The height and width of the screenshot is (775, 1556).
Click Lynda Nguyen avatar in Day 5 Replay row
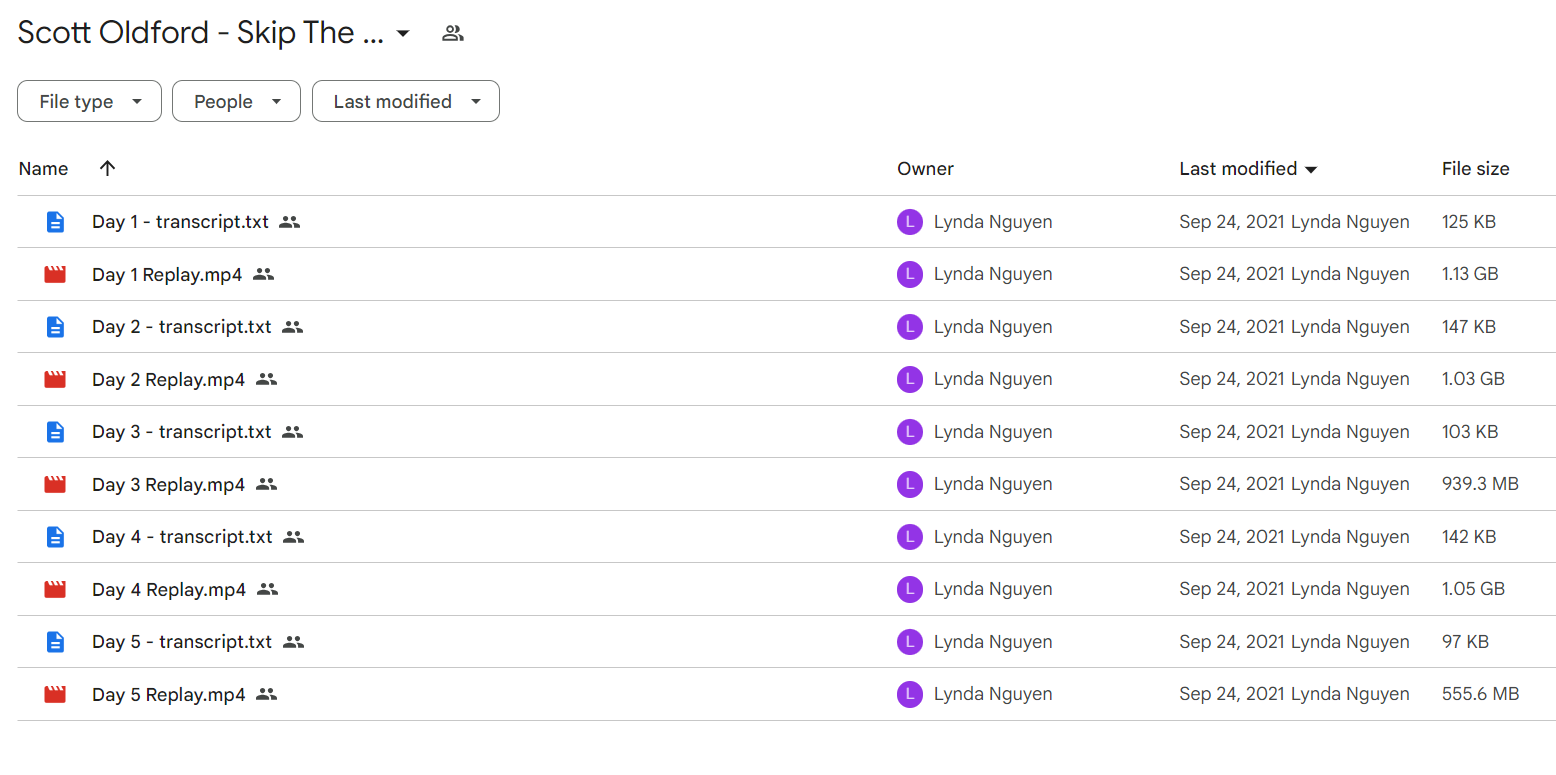(910, 694)
